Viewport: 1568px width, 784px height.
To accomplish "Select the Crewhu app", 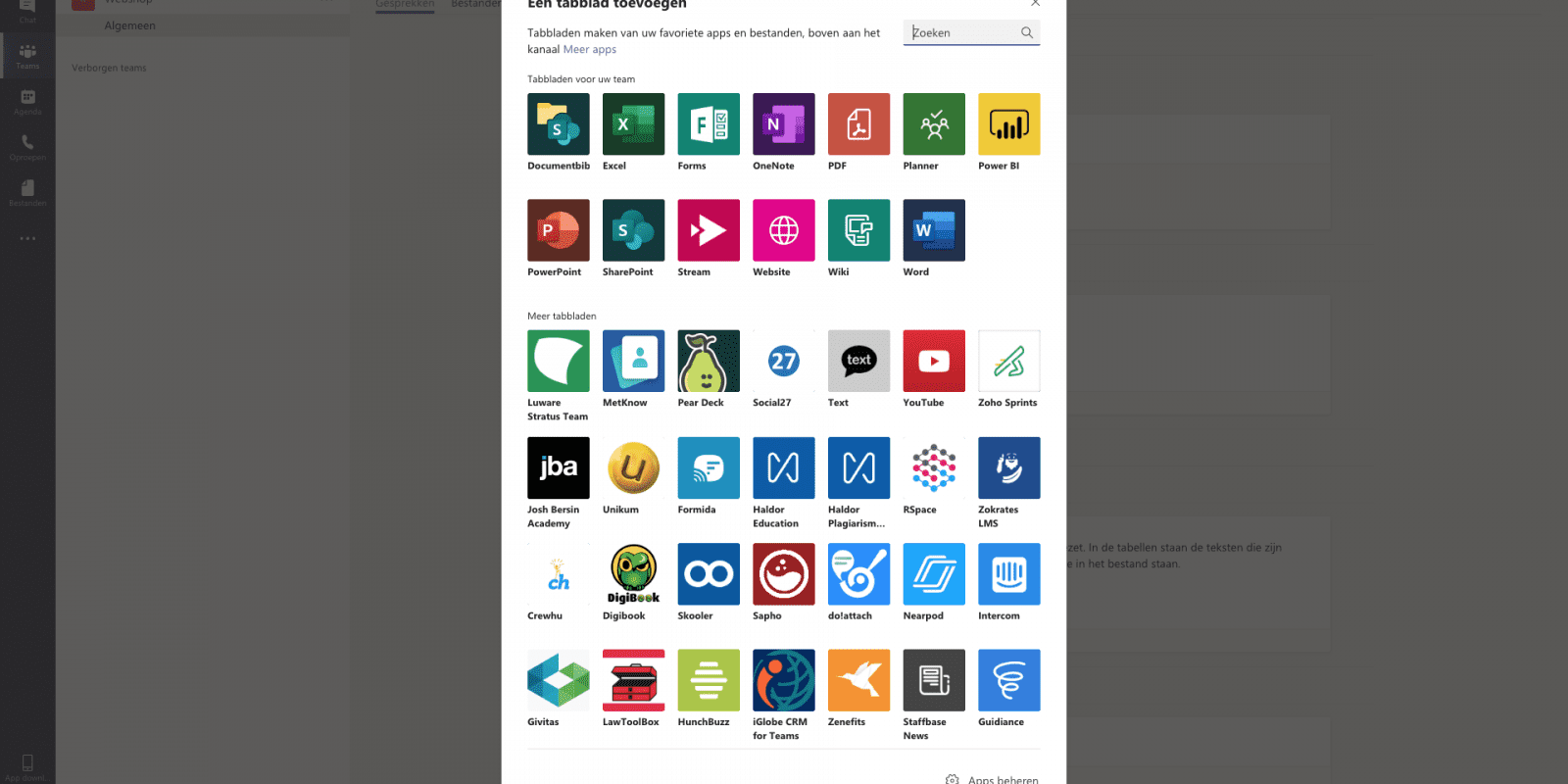I will pyautogui.click(x=559, y=574).
